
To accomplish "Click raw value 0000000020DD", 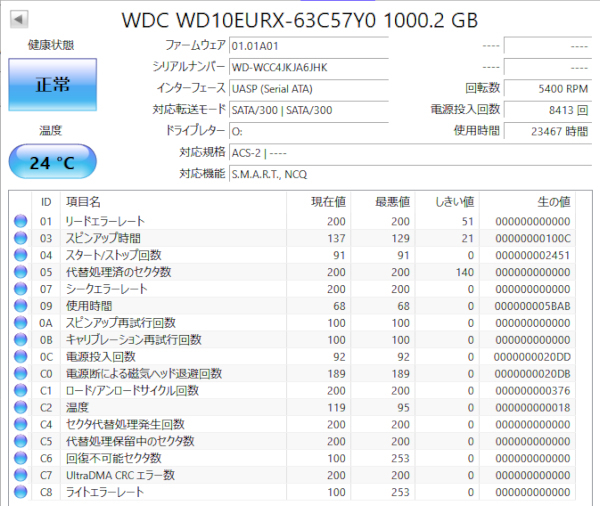I will pos(532,357).
